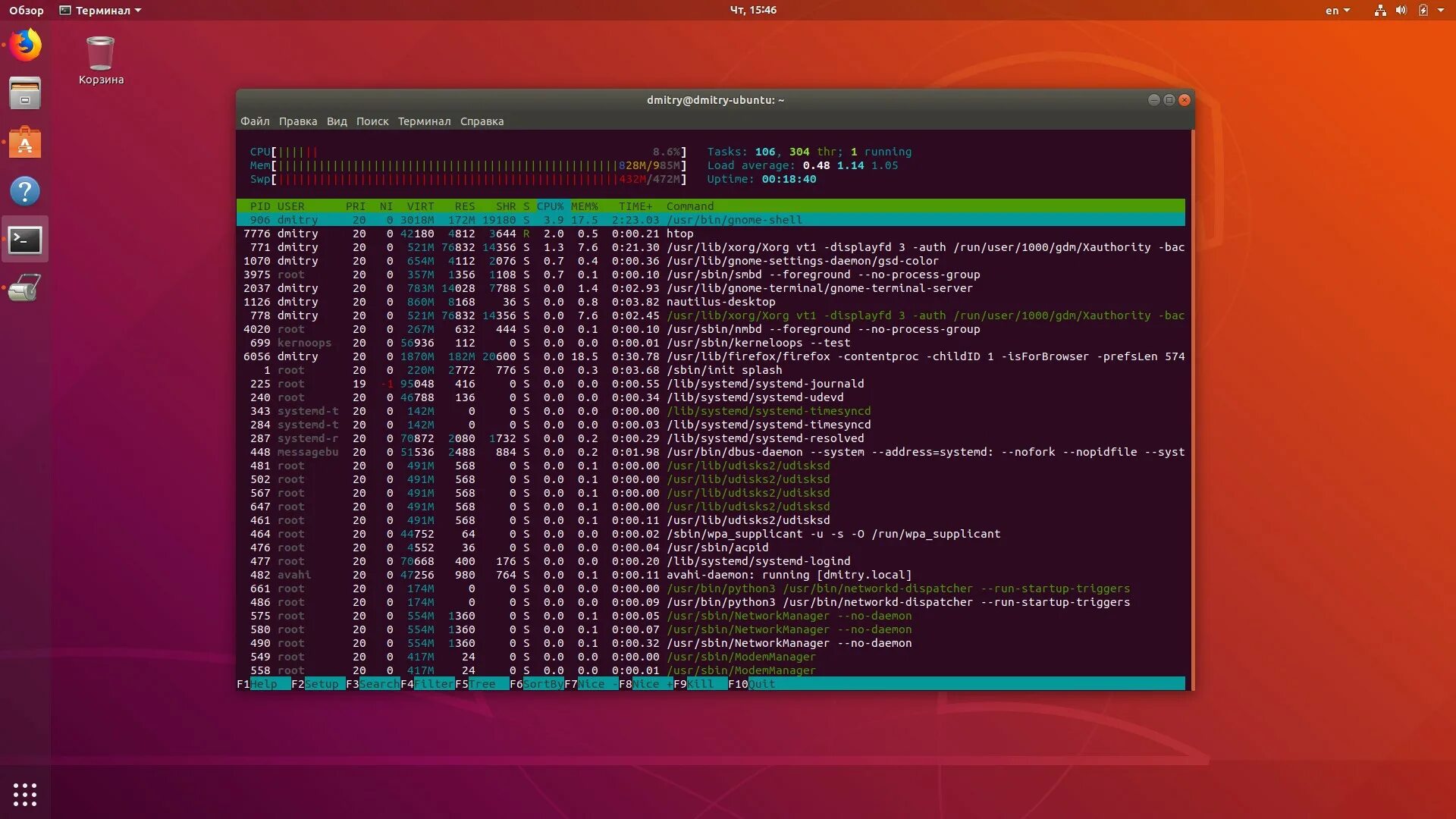Toggle F5 Tree view in htop
Viewport: 1456px width, 819px height.
coord(482,684)
